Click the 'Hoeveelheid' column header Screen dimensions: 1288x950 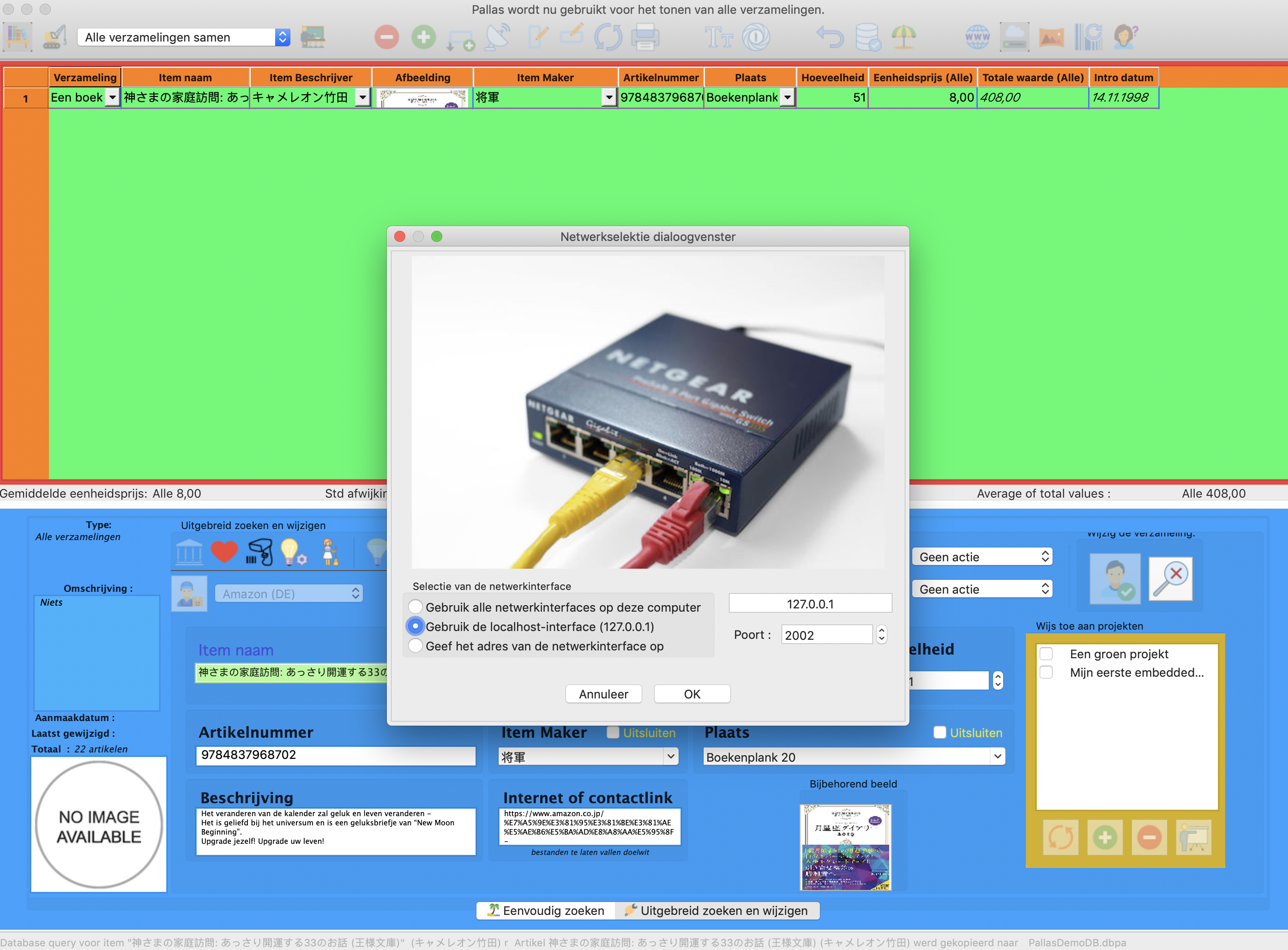[832, 77]
